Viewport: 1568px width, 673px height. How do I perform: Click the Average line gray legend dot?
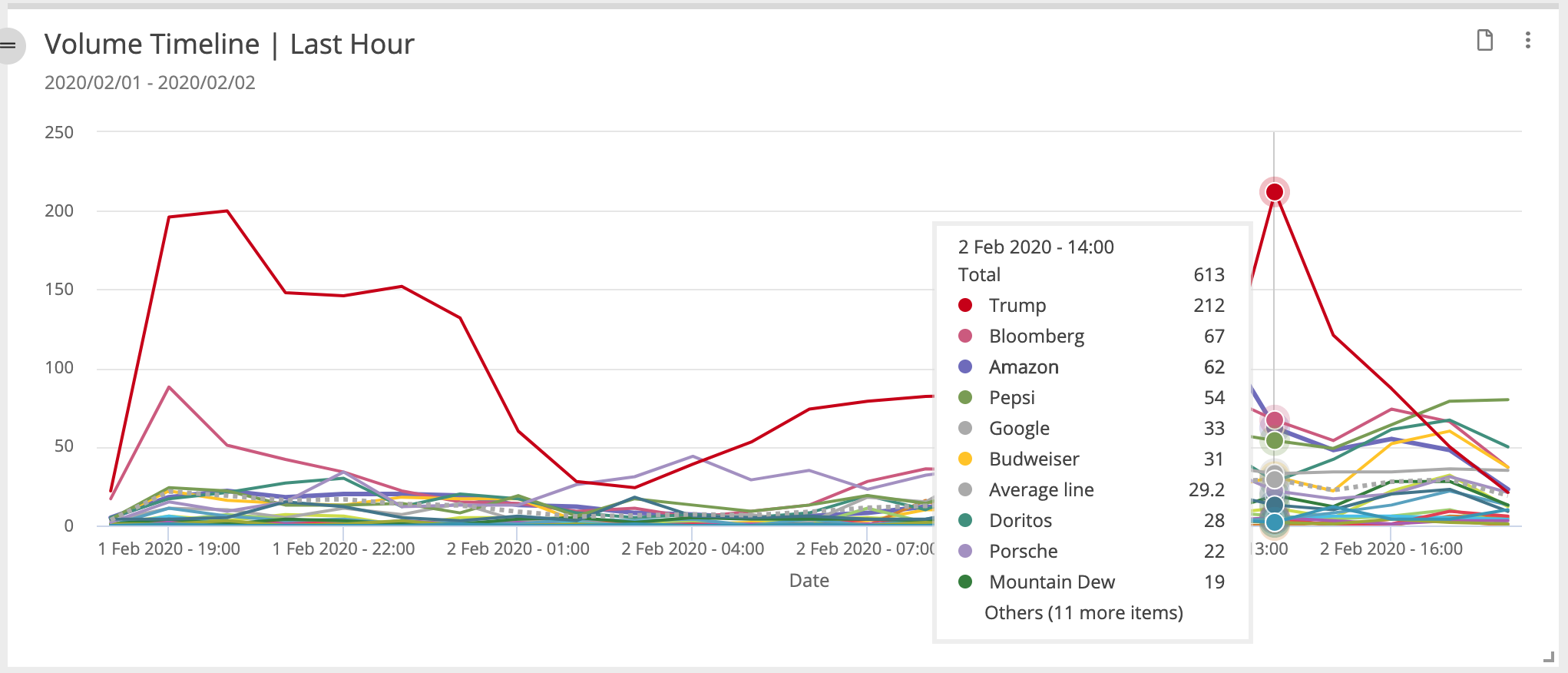[965, 489]
